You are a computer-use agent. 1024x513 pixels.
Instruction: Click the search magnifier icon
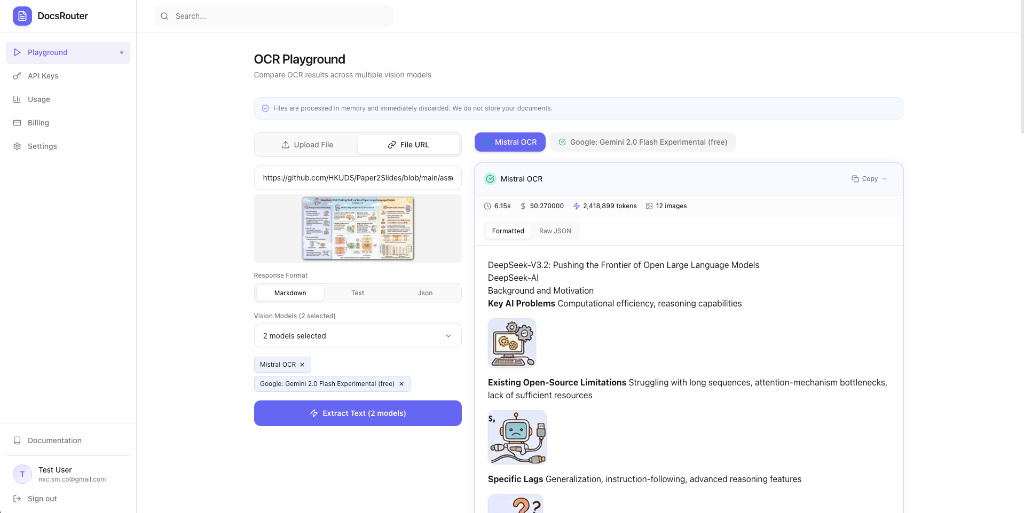(165, 16)
